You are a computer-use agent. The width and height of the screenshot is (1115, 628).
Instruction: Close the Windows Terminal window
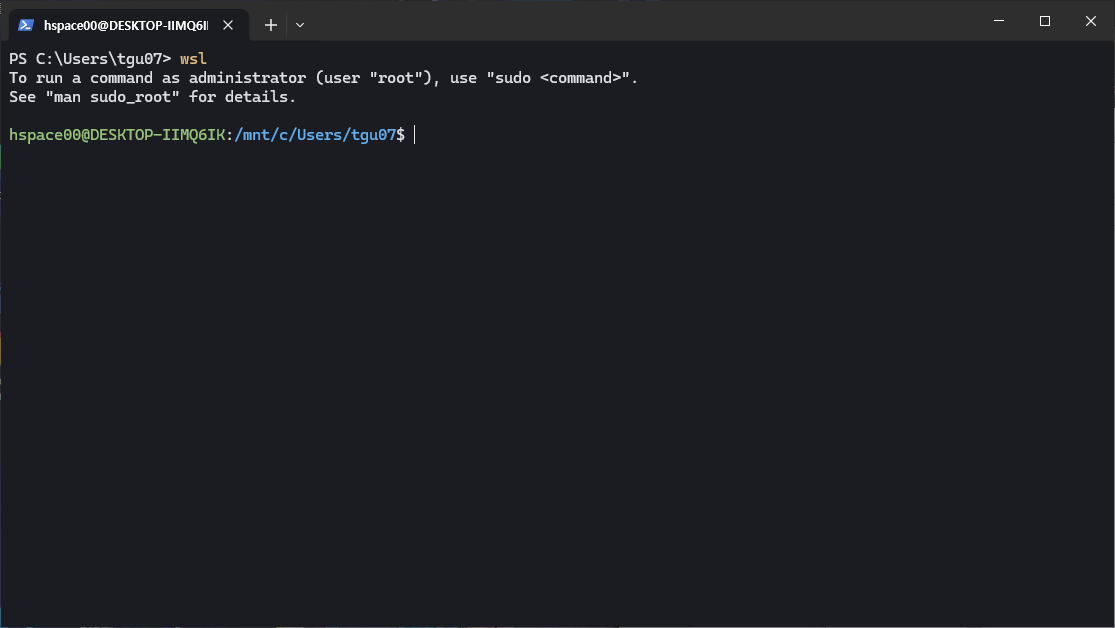1091,21
